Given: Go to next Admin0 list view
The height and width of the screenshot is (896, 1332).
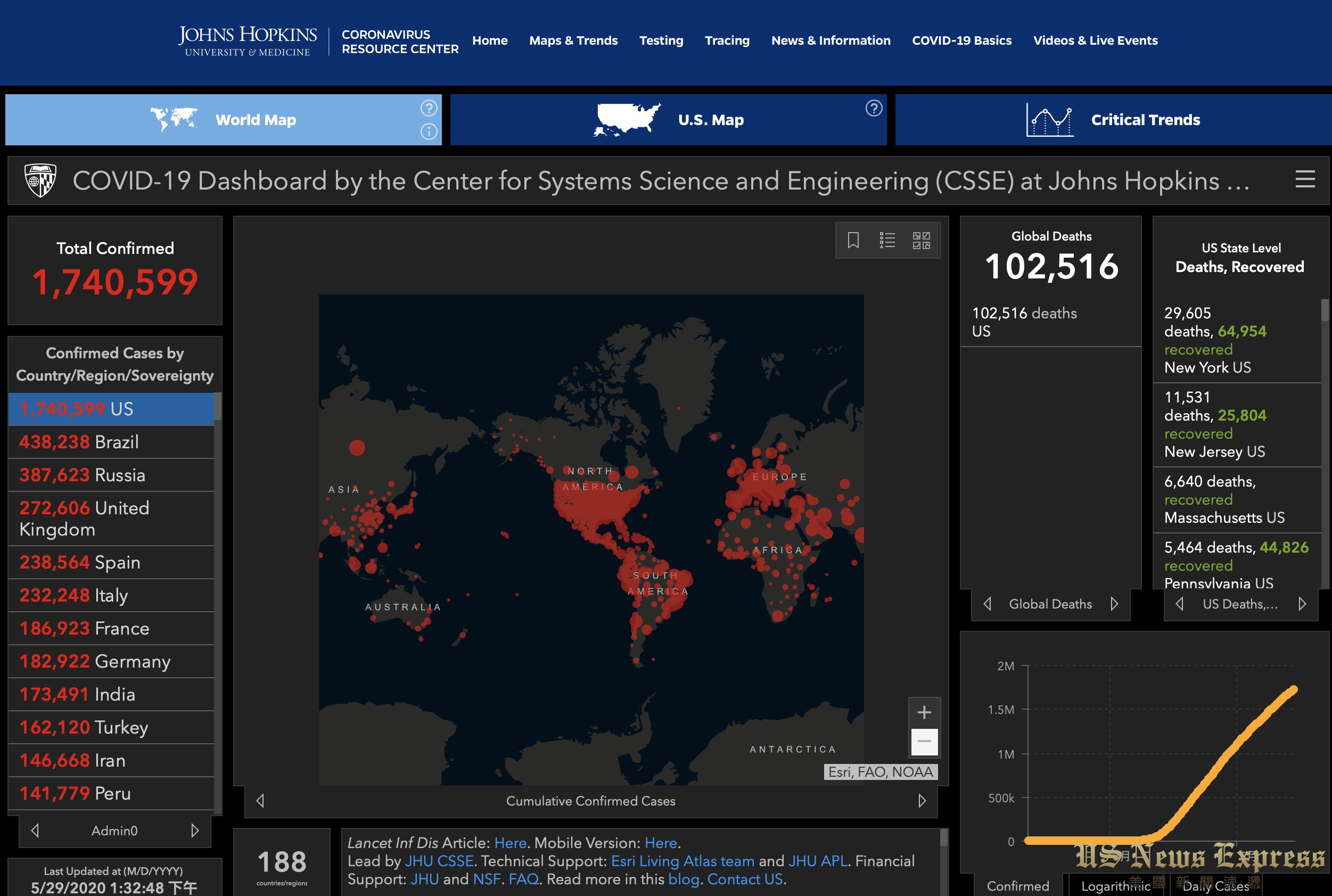Looking at the screenshot, I should click(194, 831).
